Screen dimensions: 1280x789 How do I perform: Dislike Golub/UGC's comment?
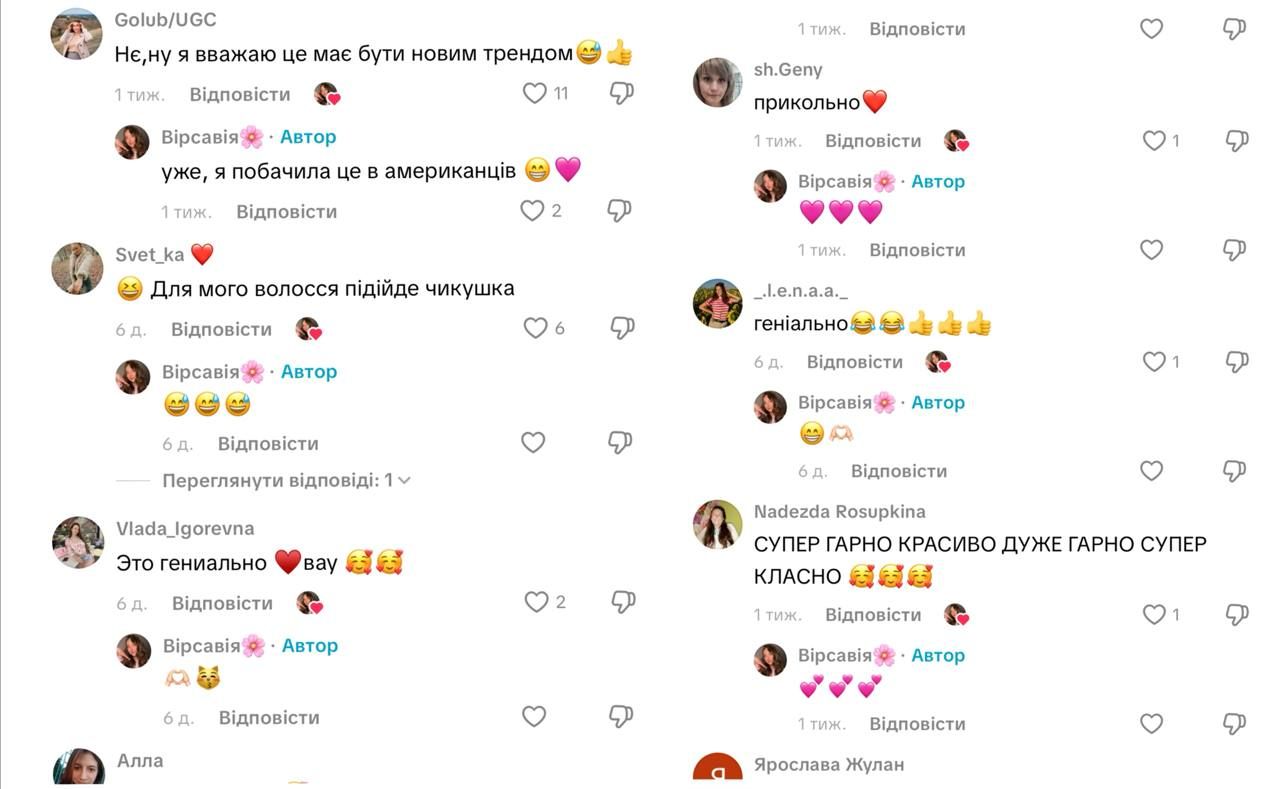click(x=621, y=93)
